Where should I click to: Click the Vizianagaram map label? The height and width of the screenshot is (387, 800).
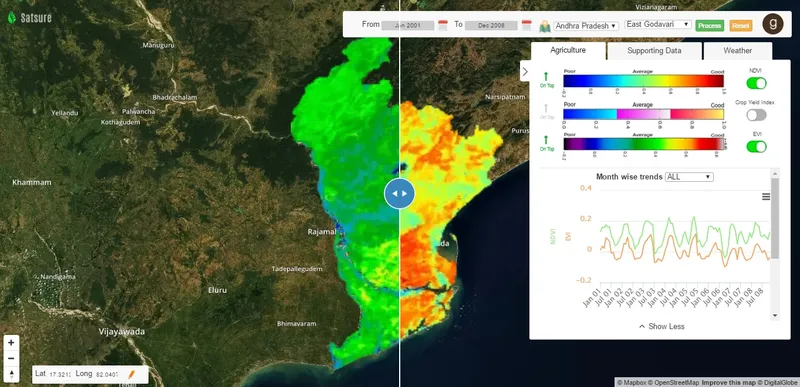(657, 7)
